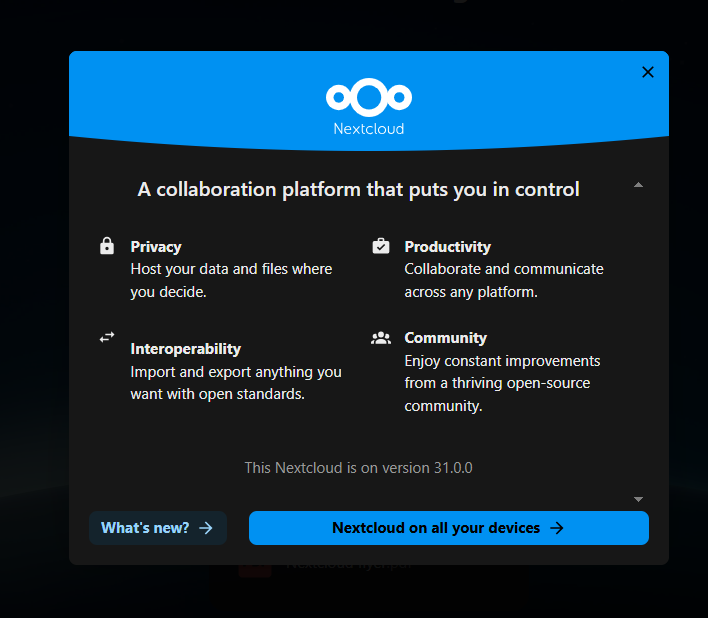Select the Privacy heading text
The image size is (708, 618).
click(x=156, y=247)
